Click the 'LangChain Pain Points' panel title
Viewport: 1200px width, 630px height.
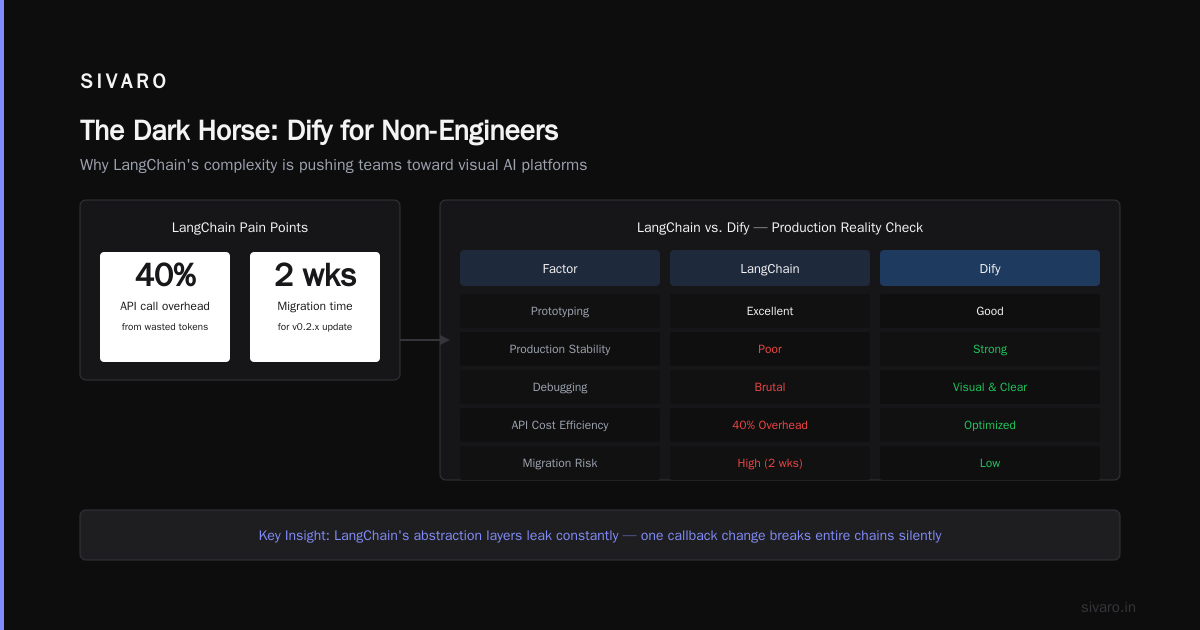[240, 227]
